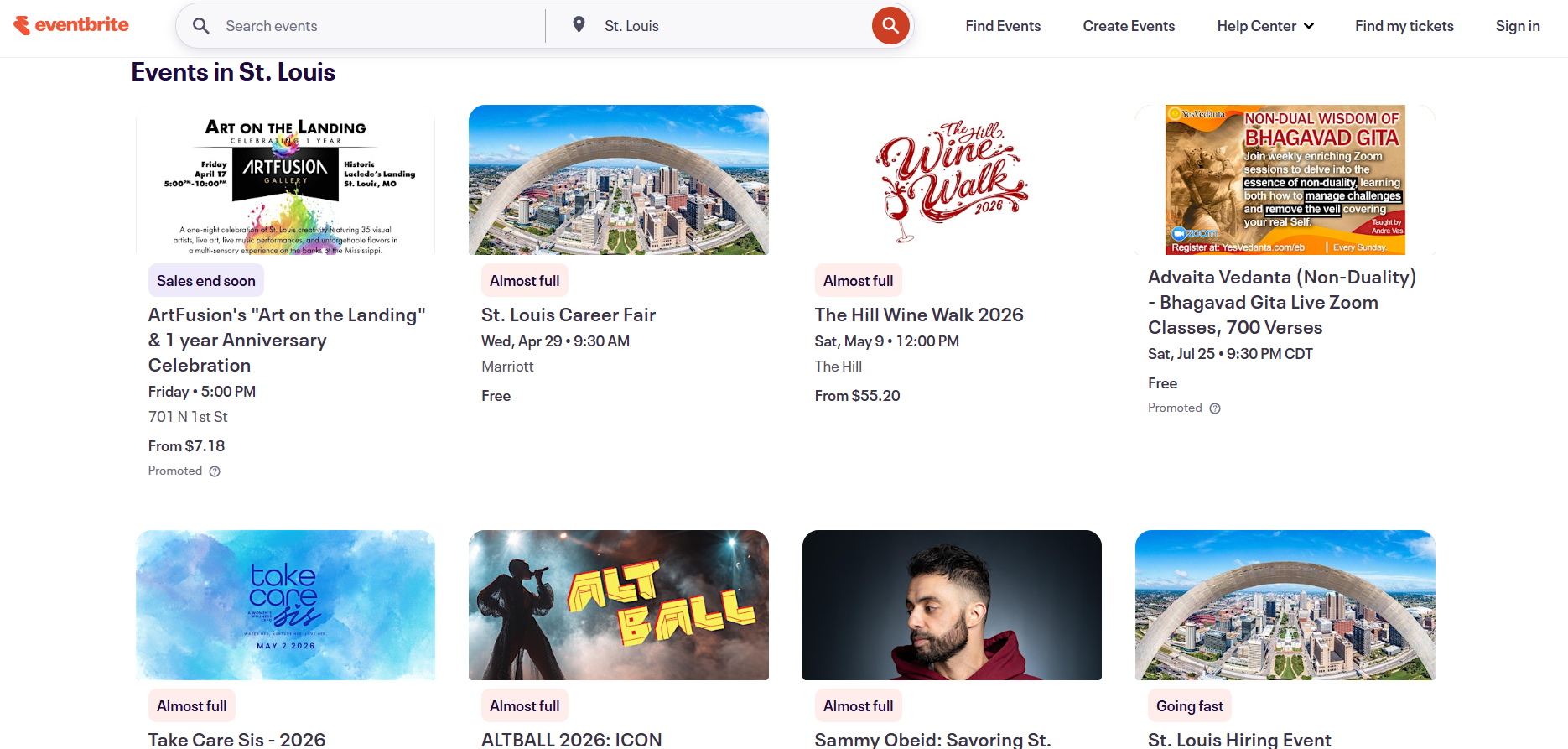Open the Take Care Sis event image
1568x749 pixels.
tap(285, 605)
